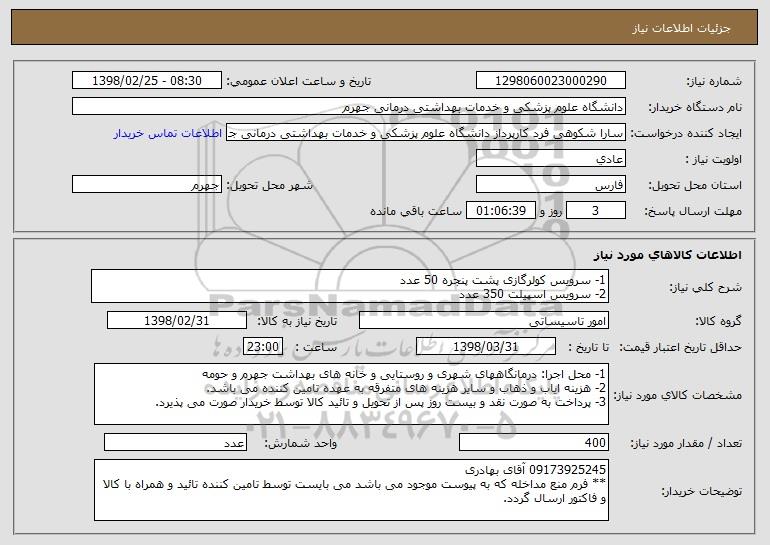Screen dimensions: 770x545
Task: Click the delivery city field جهرم
Action: pyautogui.click(x=147, y=185)
